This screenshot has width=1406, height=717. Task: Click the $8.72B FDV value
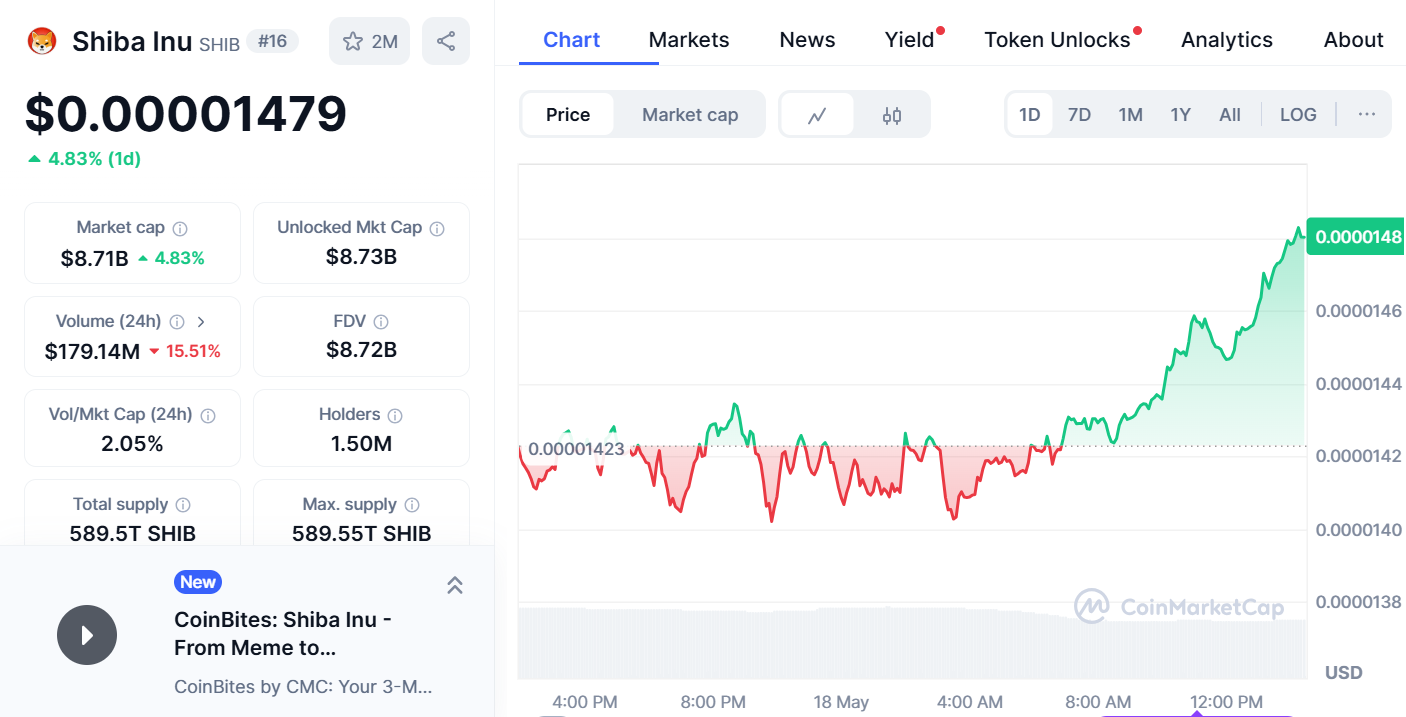[x=361, y=350]
